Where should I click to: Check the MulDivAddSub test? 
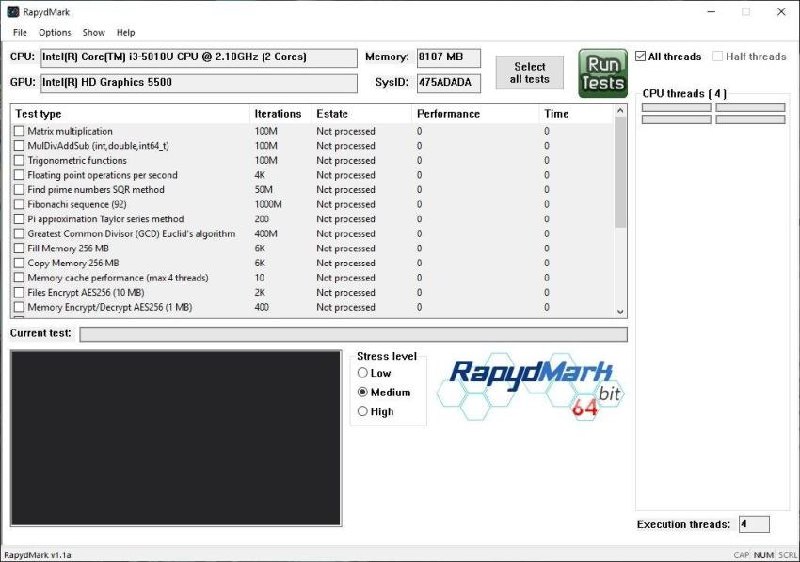point(19,146)
